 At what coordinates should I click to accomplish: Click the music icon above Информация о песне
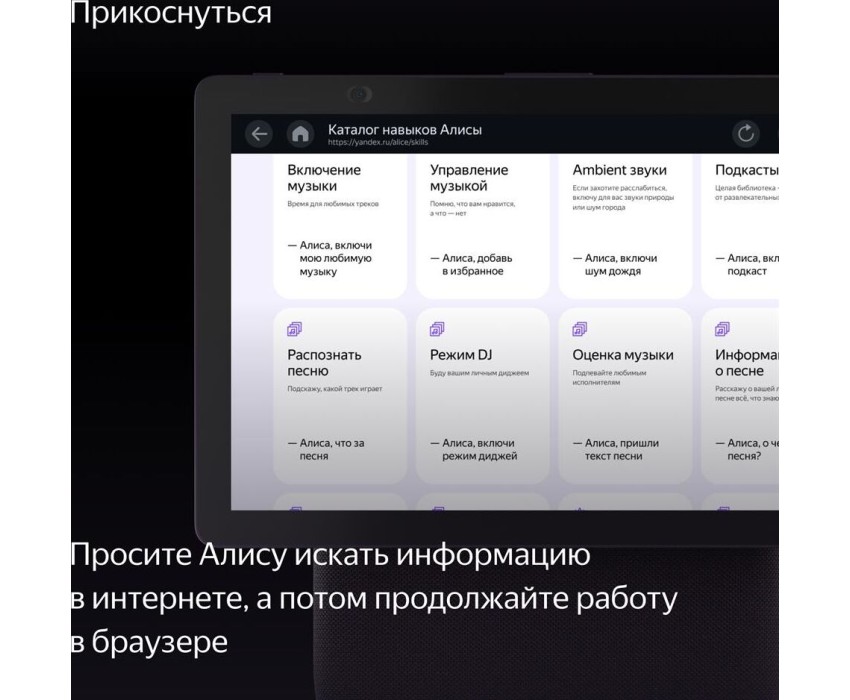click(x=722, y=329)
